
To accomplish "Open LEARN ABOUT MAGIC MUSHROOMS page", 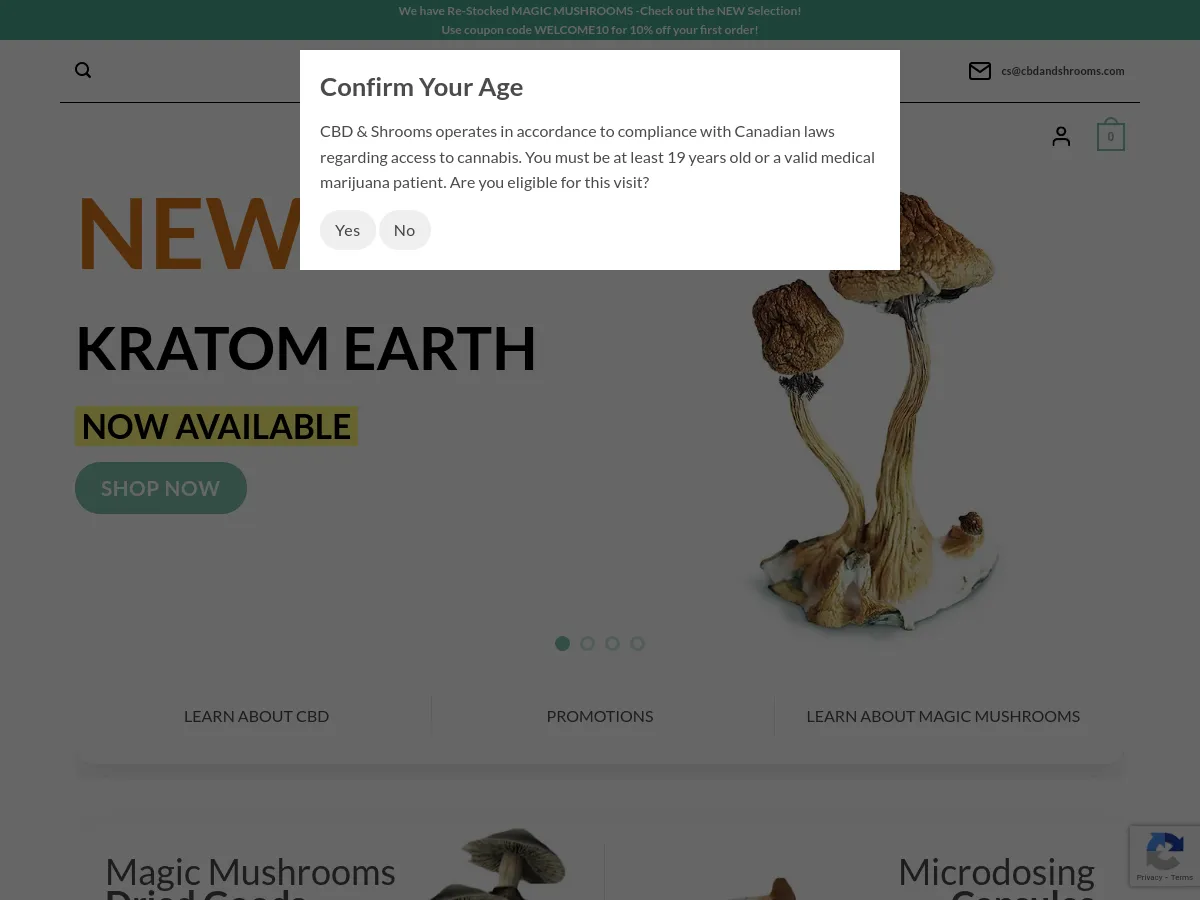I will tap(943, 715).
